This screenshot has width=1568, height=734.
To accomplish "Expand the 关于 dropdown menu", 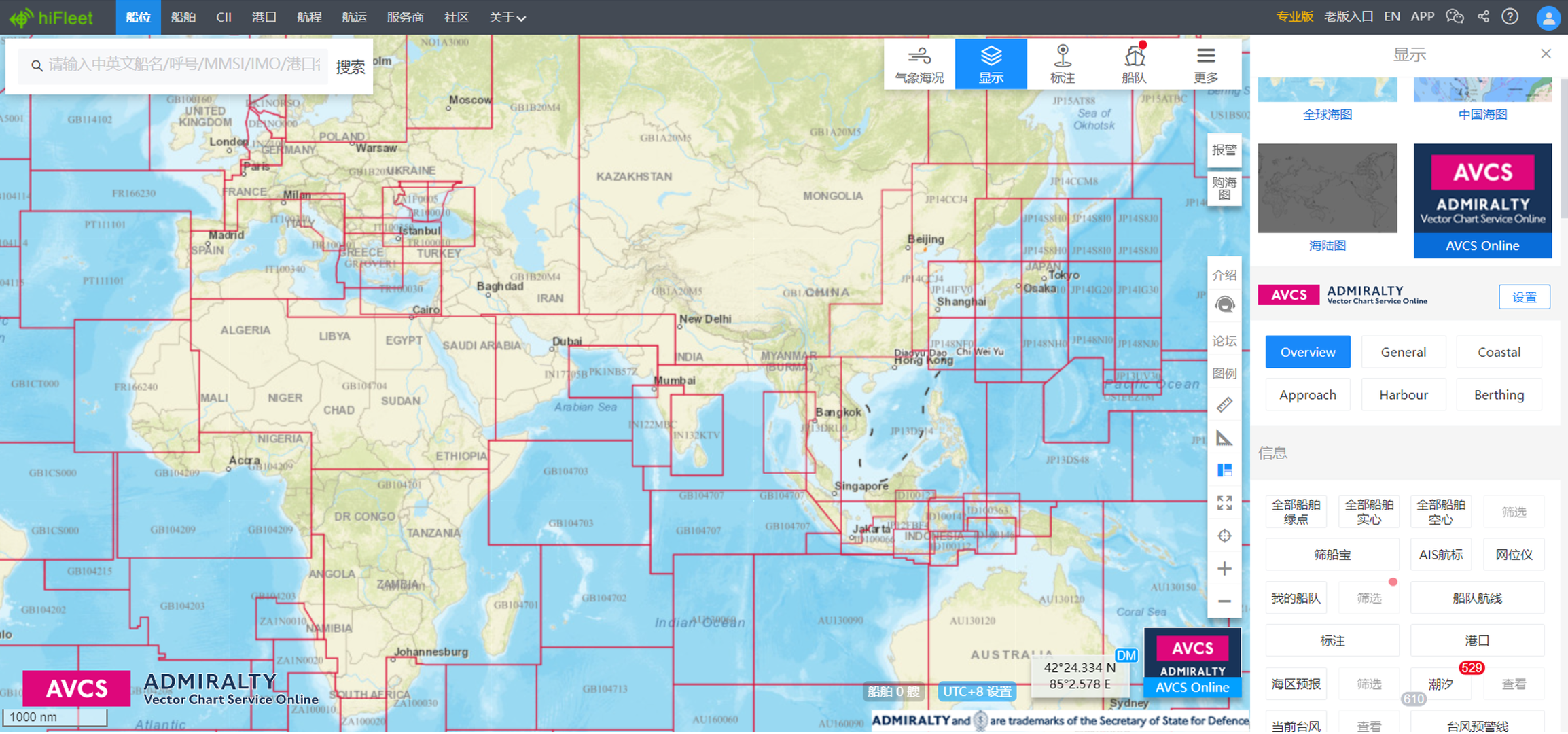I will (x=507, y=17).
